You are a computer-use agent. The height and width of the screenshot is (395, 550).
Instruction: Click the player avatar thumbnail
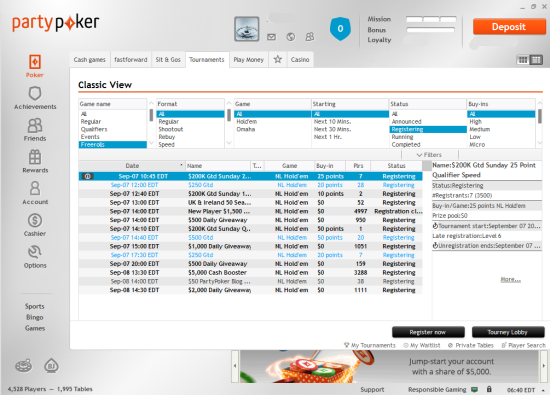[247, 29]
